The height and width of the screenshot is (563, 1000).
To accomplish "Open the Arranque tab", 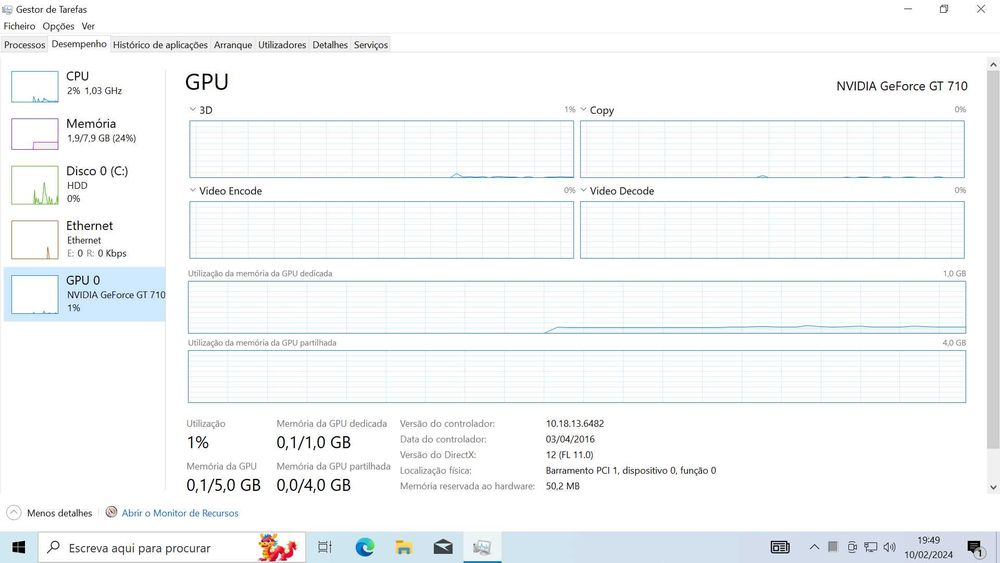I will click(x=233, y=45).
